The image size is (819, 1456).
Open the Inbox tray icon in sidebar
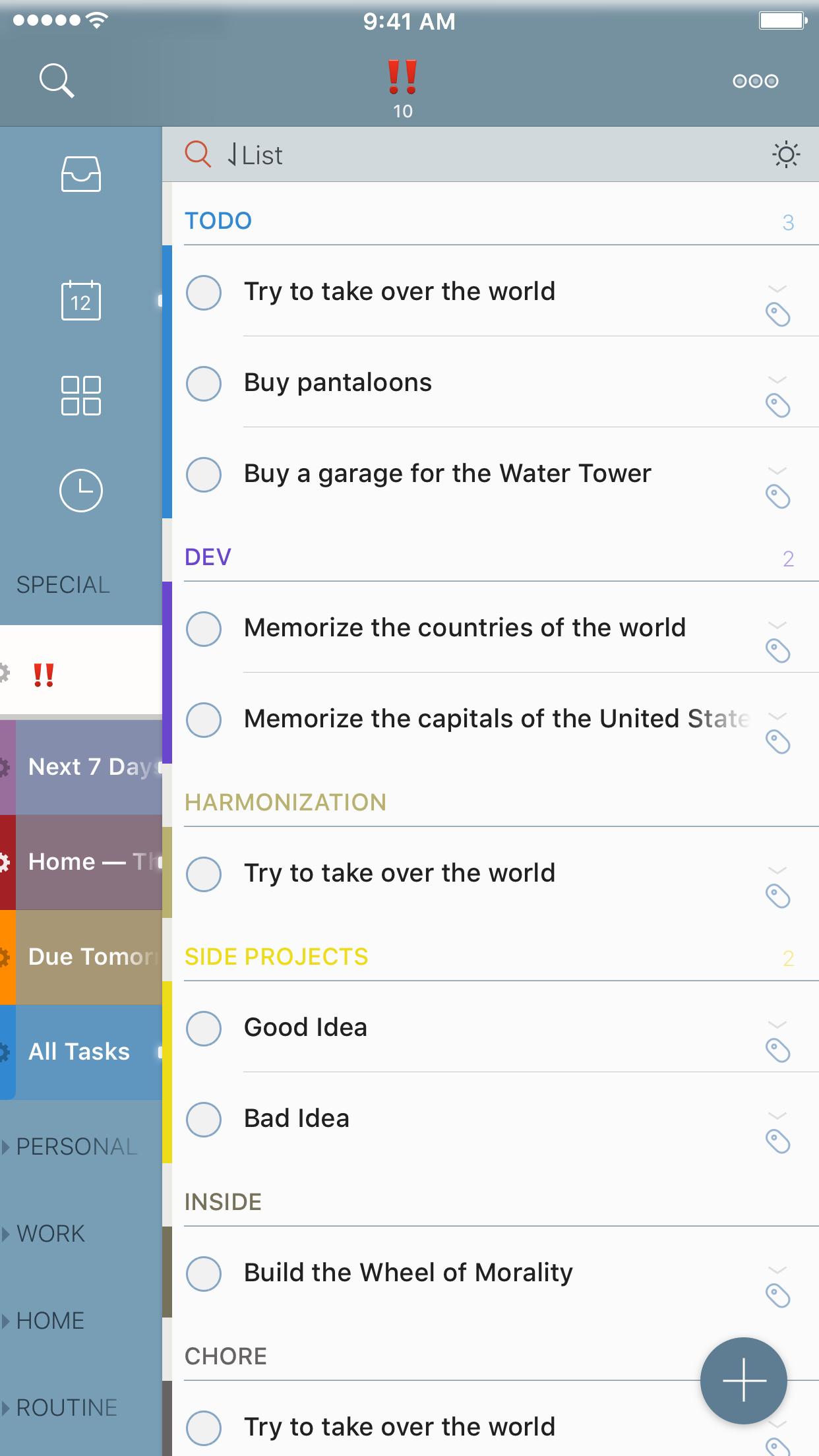tap(80, 173)
